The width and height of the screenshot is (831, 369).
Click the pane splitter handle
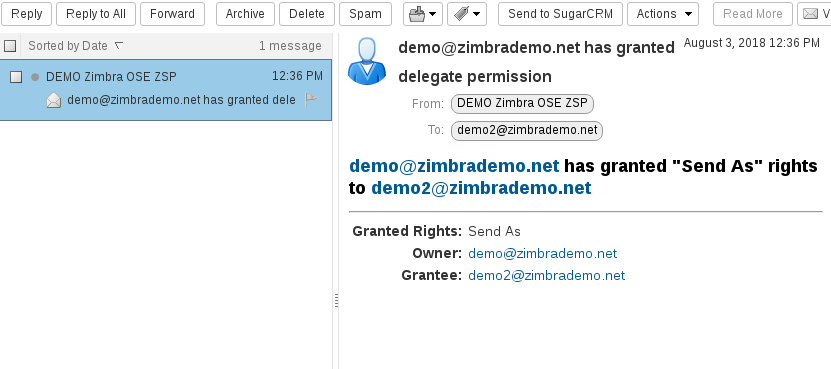[336, 301]
